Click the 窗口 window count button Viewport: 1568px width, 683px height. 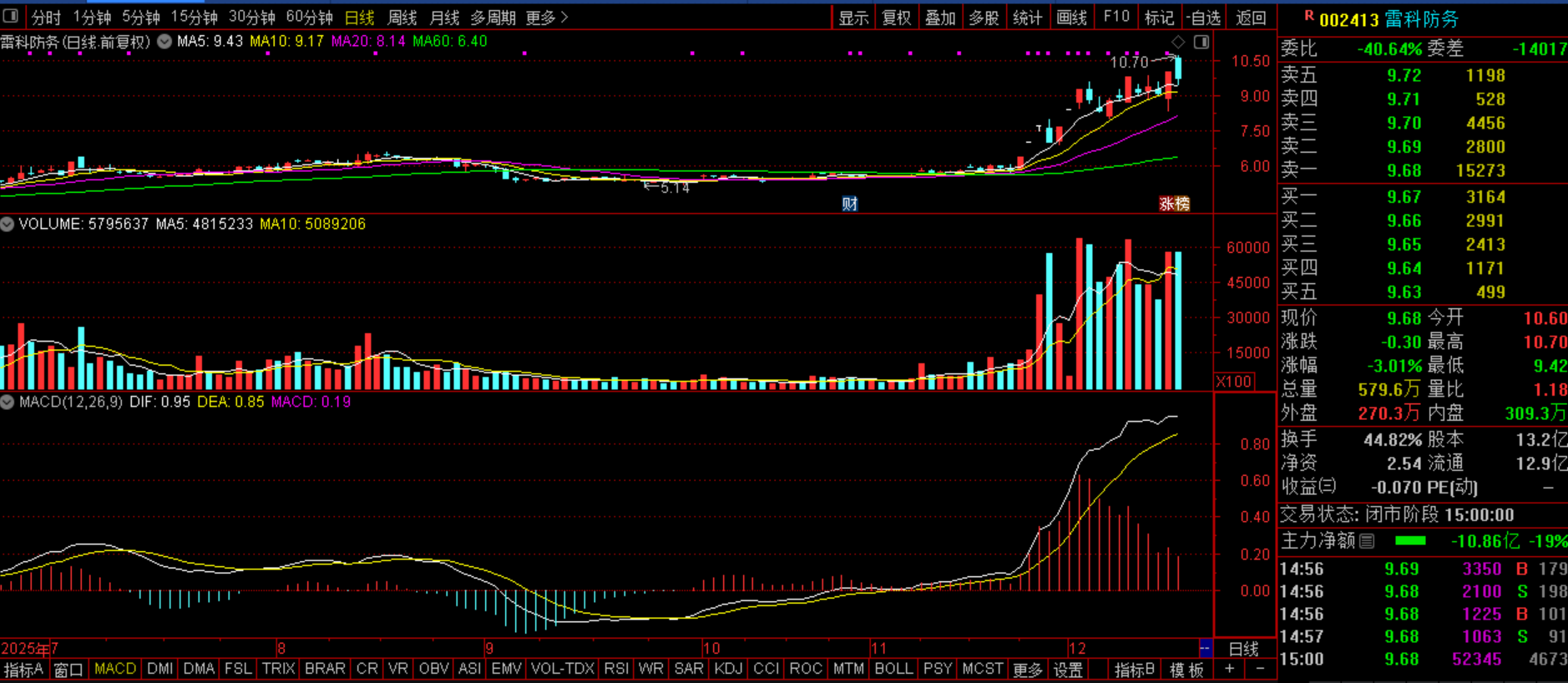tap(68, 670)
